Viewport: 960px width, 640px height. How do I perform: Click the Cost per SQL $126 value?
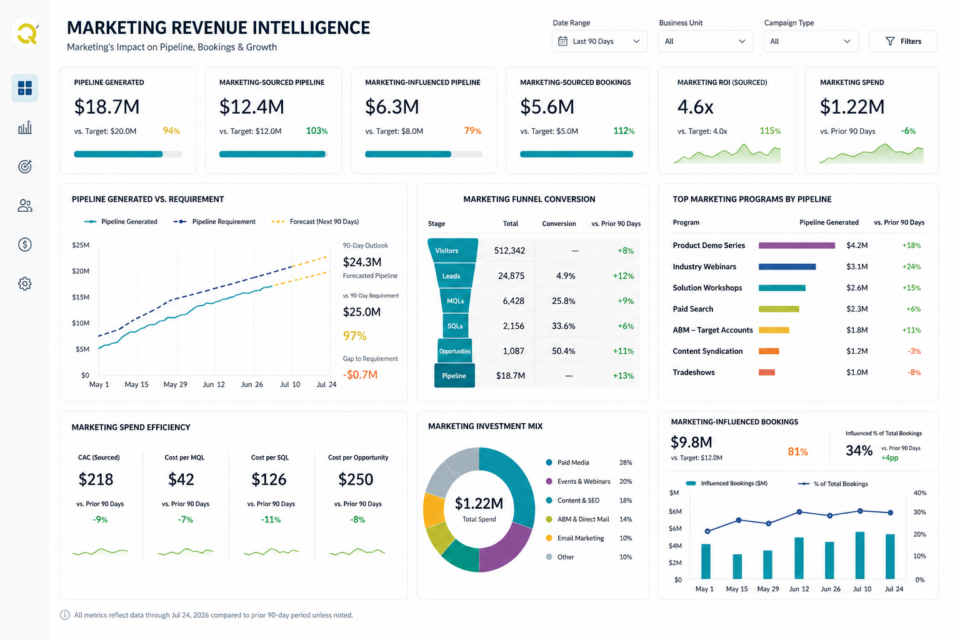pos(269,480)
